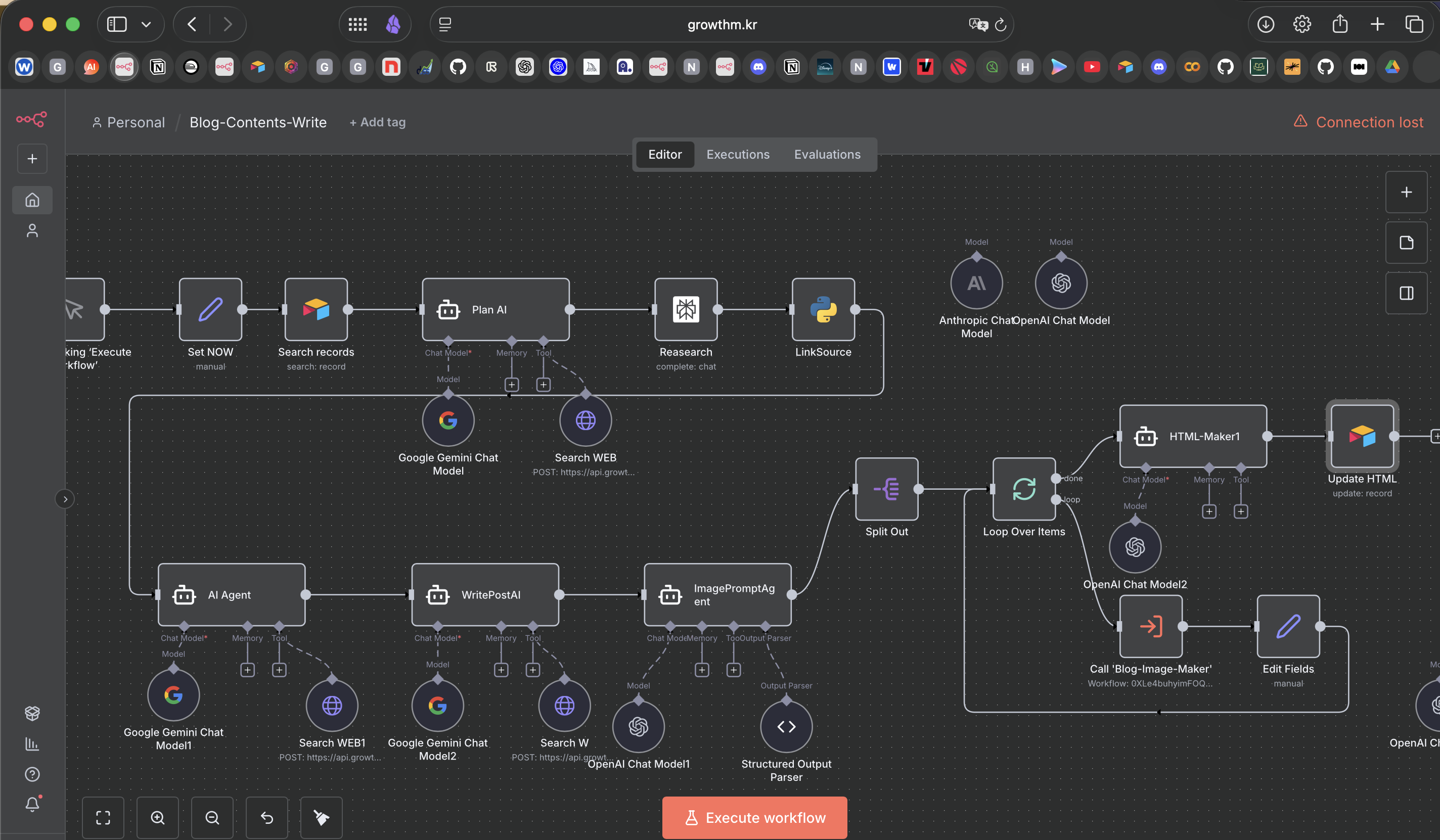Image resolution: width=1440 pixels, height=840 pixels.
Task: Click the Loop Over Items node
Action: (x=1023, y=489)
